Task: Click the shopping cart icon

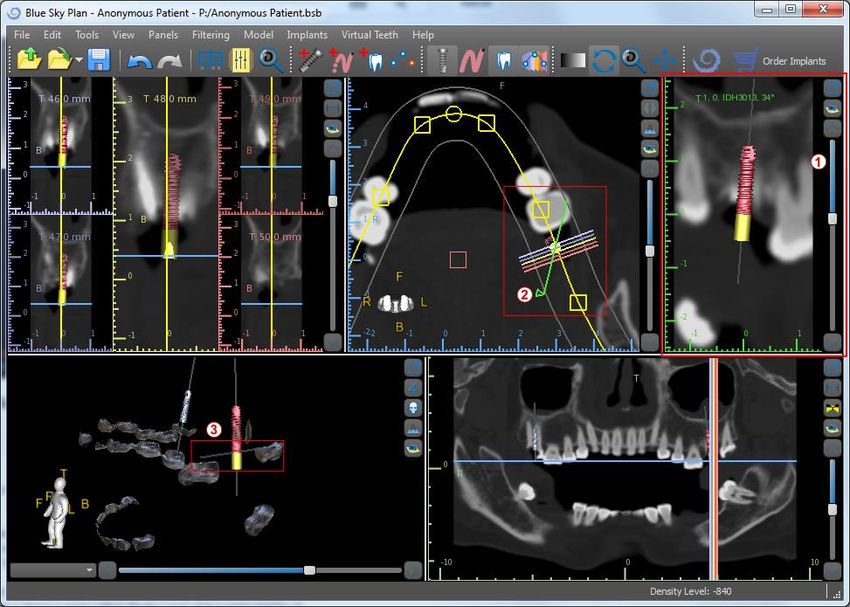Action: coord(745,60)
